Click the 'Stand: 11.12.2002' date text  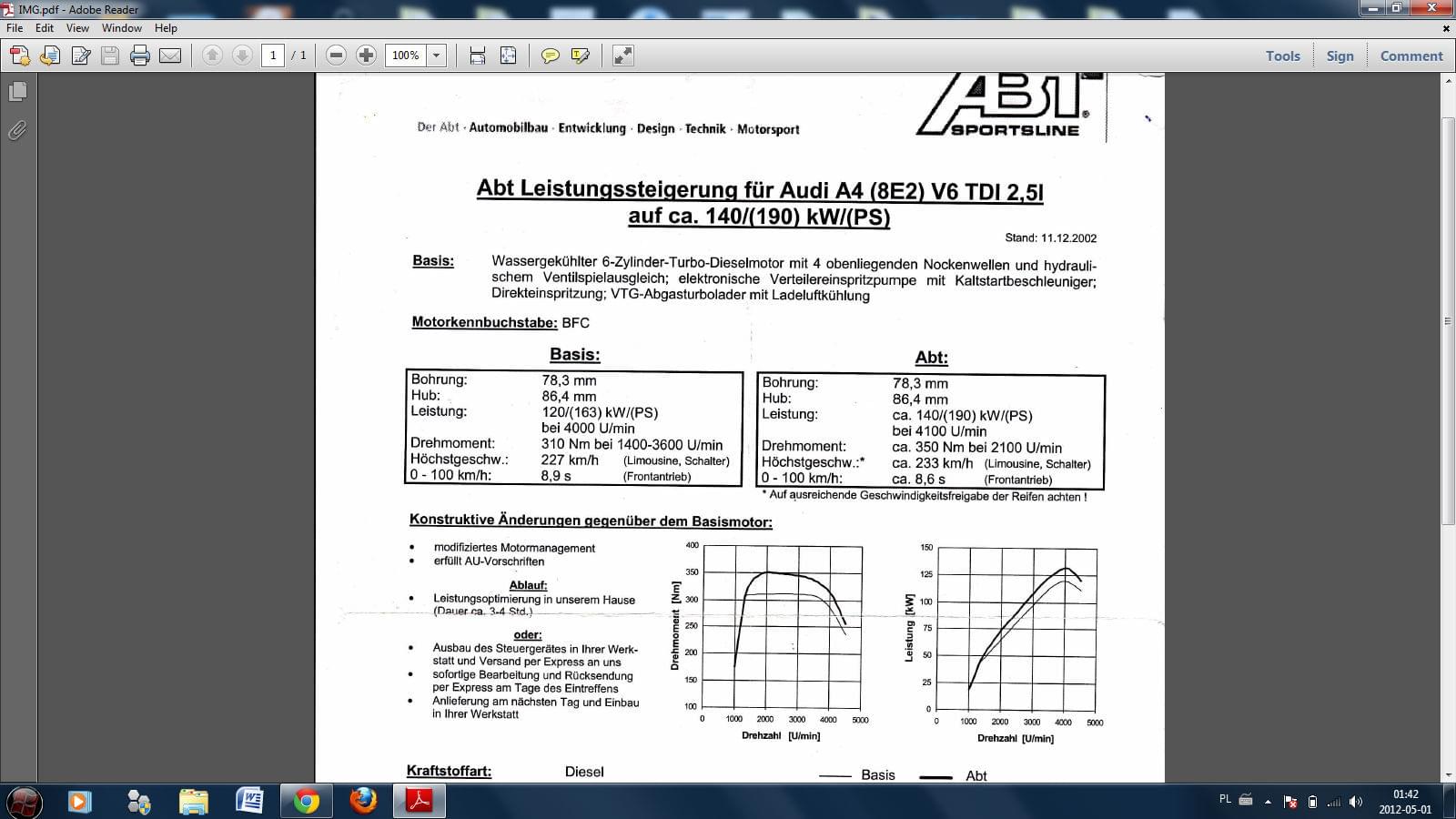click(1050, 238)
